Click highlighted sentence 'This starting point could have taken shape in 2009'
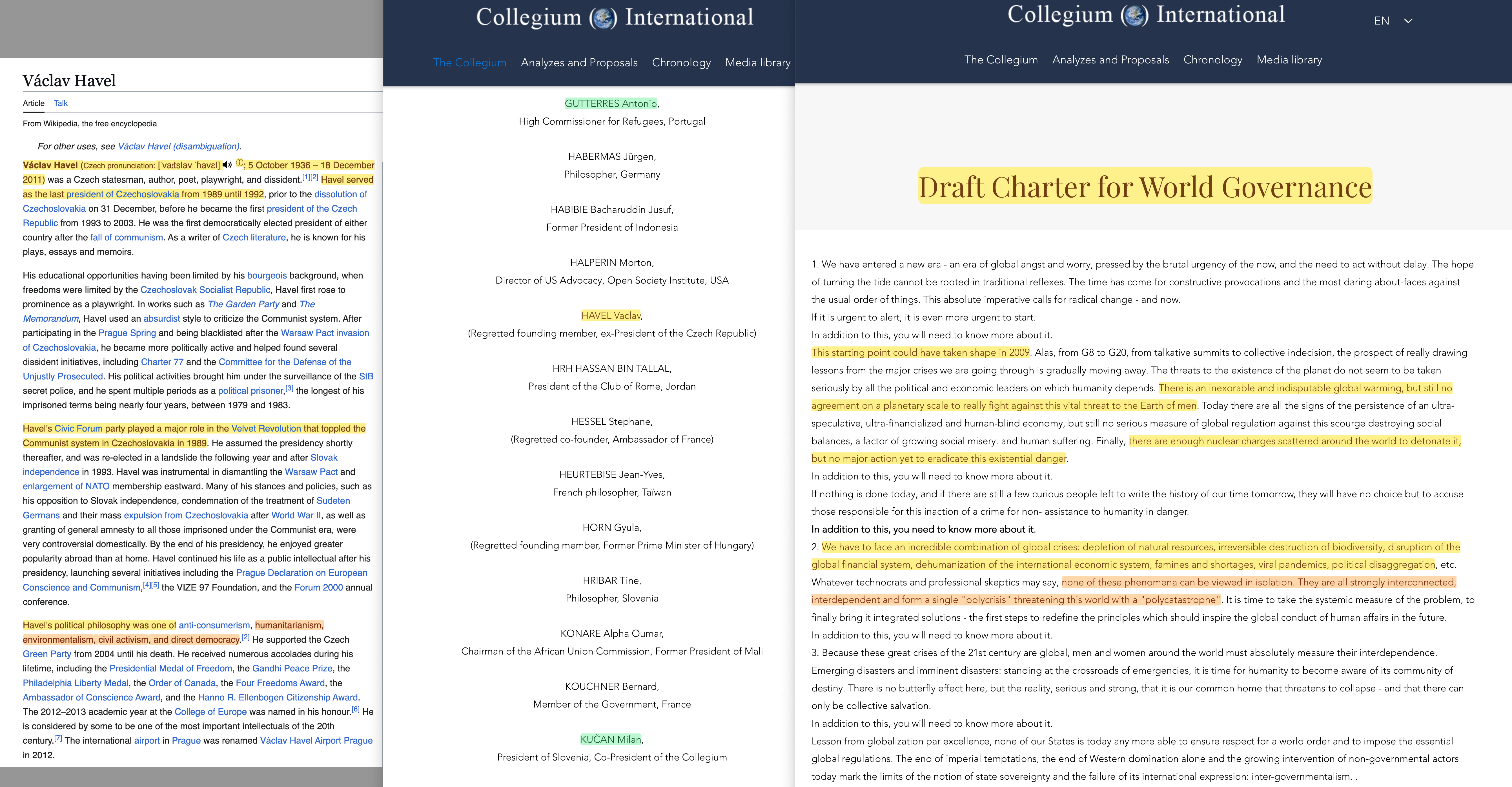The height and width of the screenshot is (787, 1512). [x=920, y=353]
